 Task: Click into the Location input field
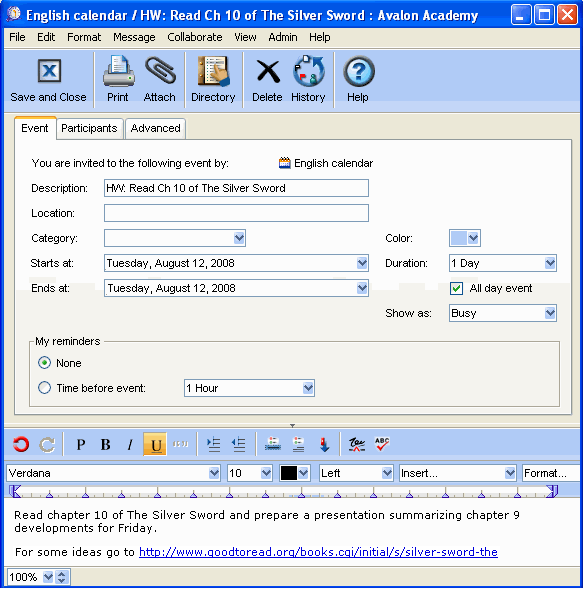pos(236,213)
